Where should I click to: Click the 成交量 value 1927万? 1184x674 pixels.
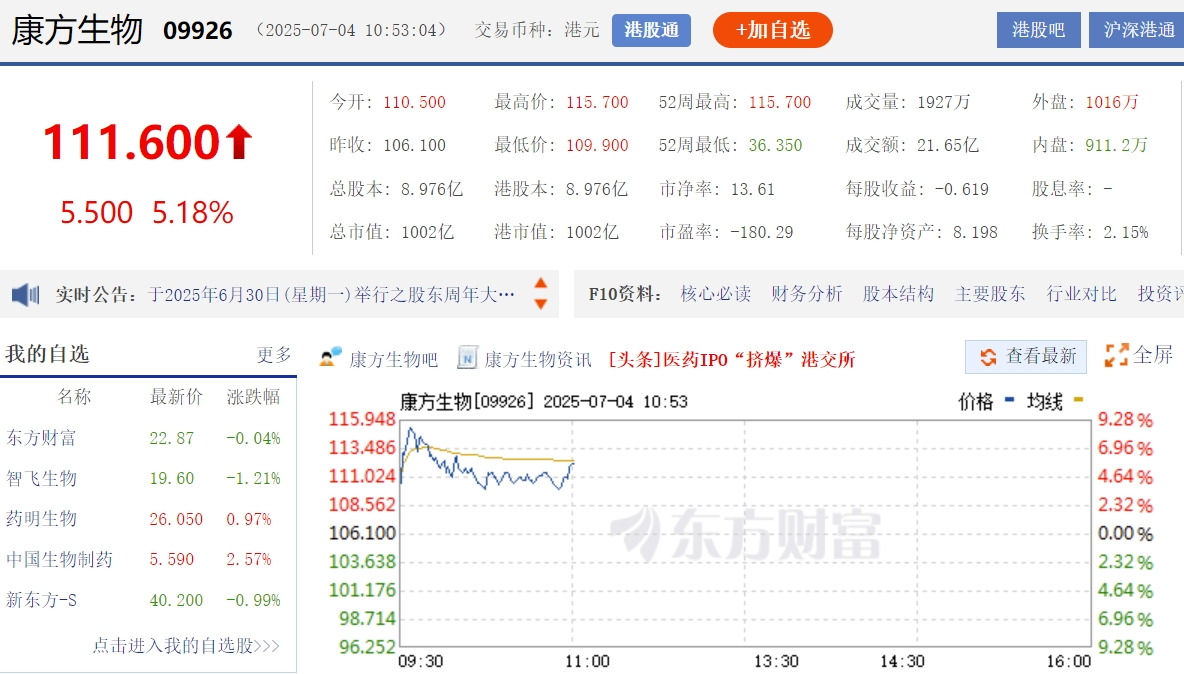pyautogui.click(x=943, y=102)
